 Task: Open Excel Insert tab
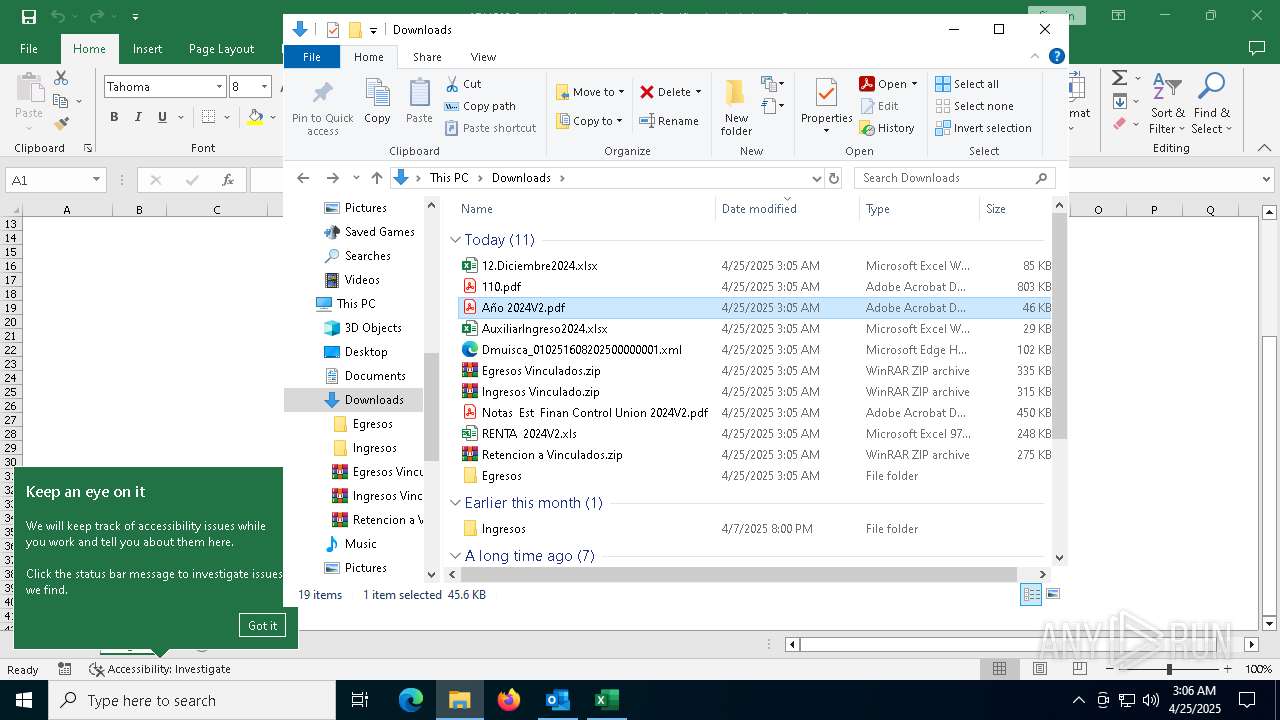point(147,49)
